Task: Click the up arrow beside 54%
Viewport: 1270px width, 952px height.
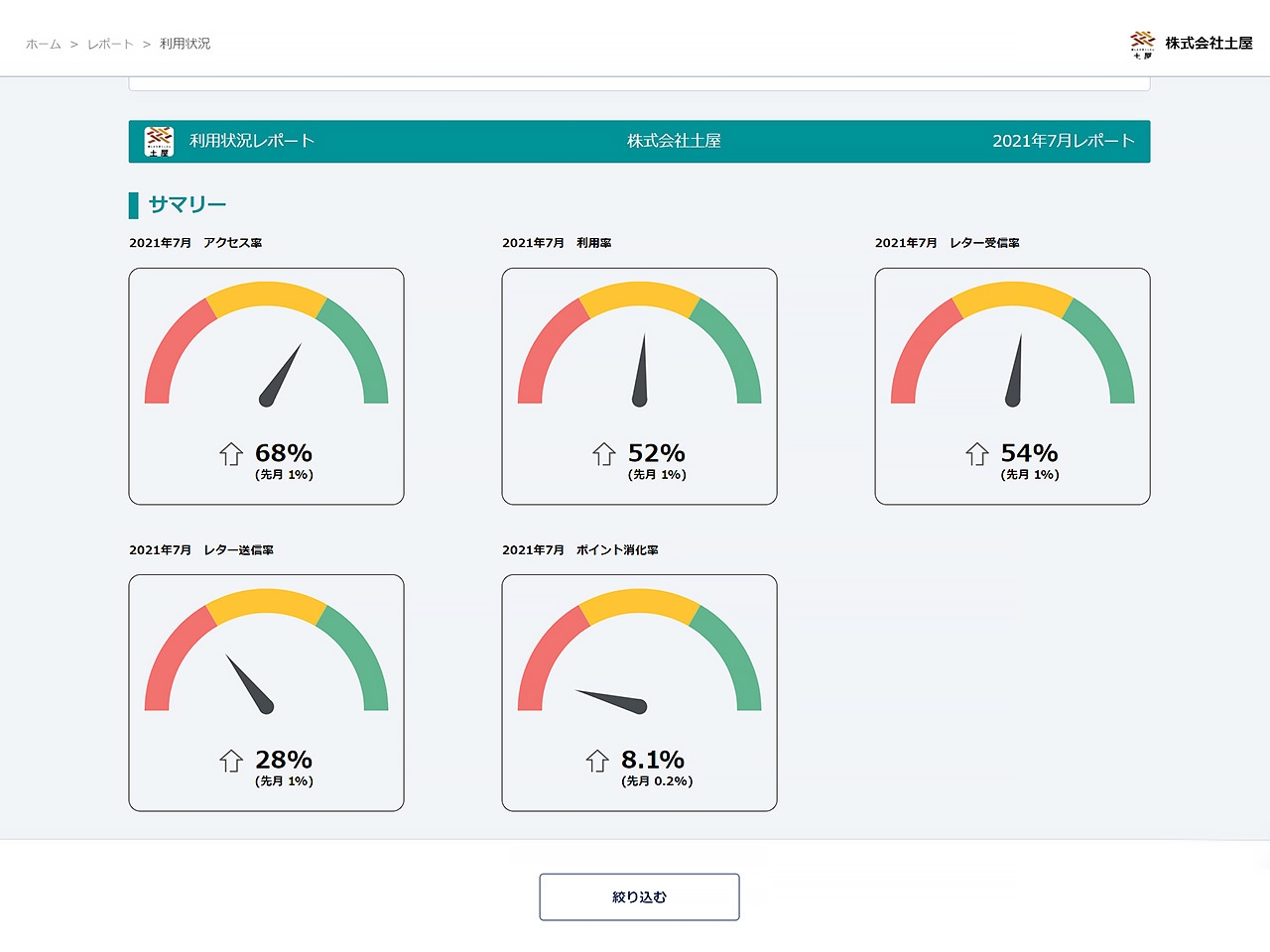Action: tap(977, 454)
